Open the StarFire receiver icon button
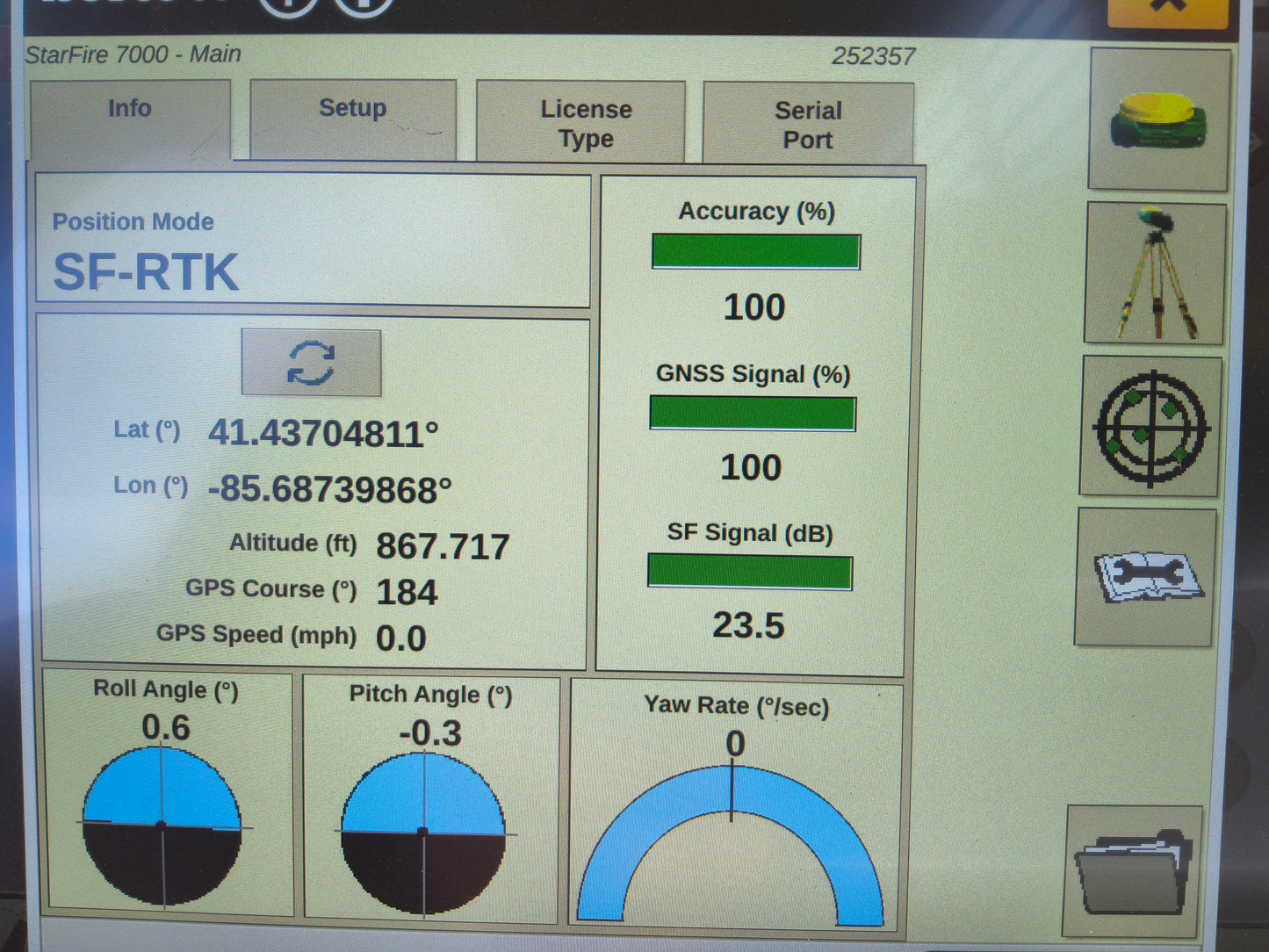Viewport: 1269px width, 952px height. click(1159, 119)
